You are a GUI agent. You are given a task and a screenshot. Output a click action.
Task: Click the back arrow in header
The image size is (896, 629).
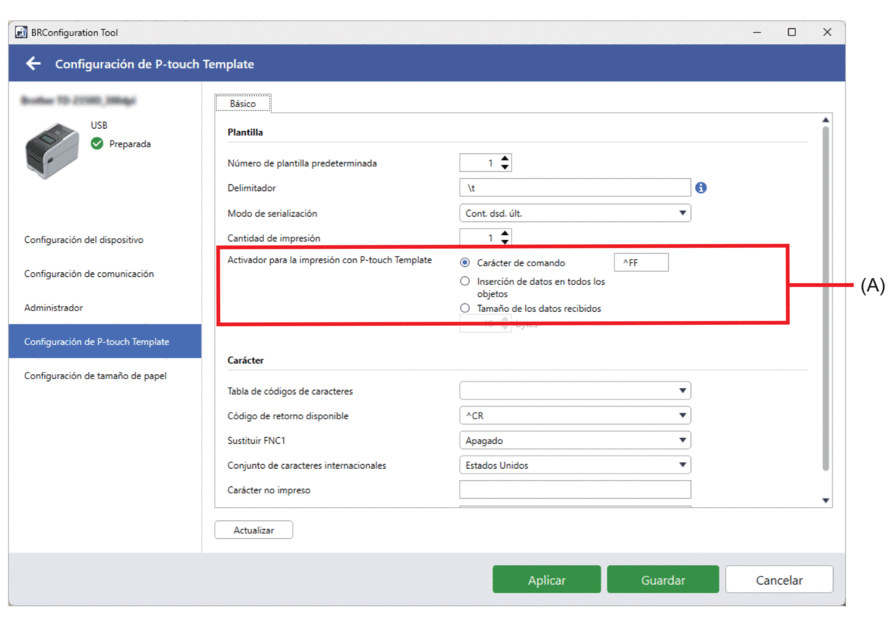click(33, 64)
